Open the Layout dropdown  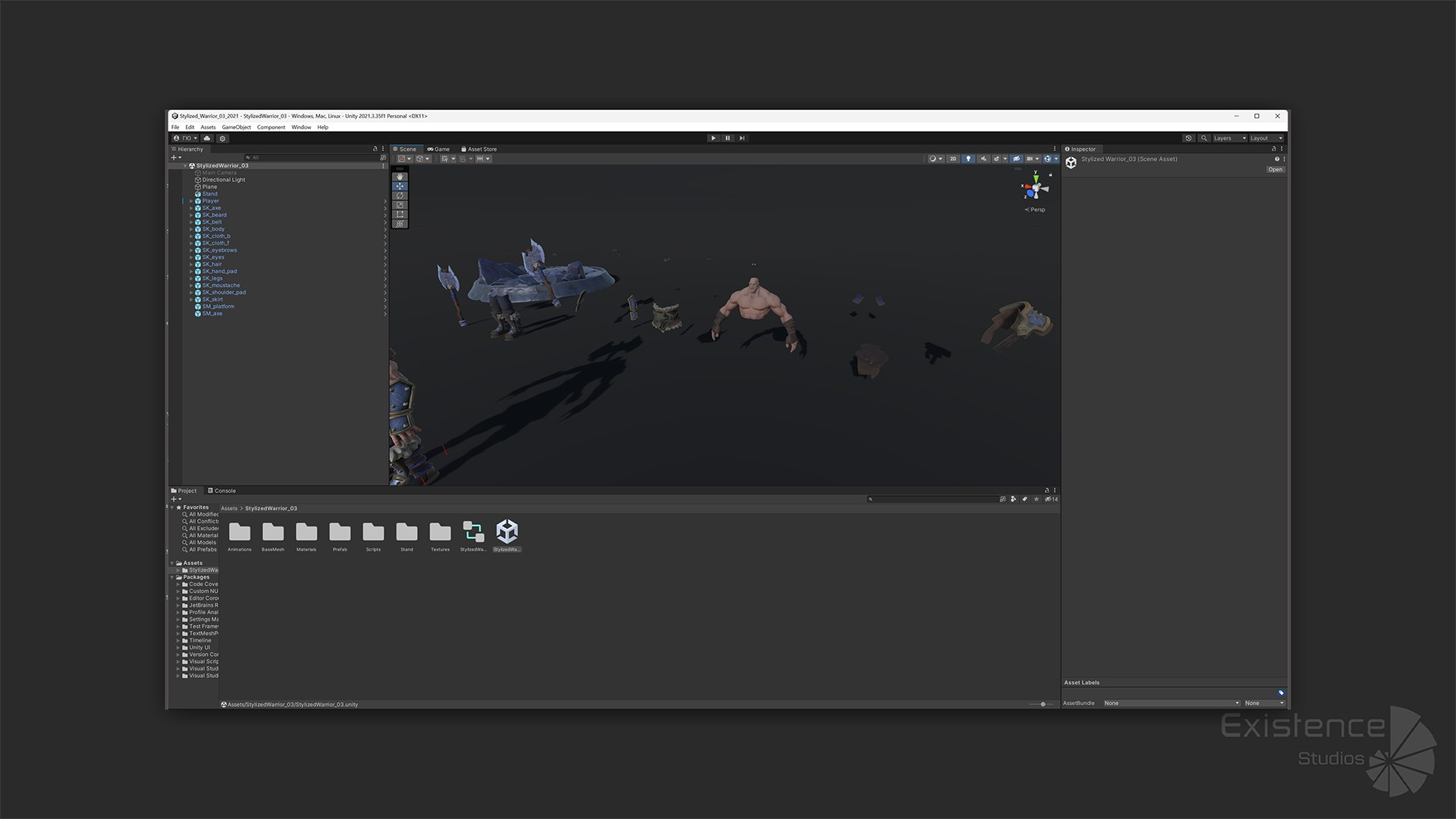click(x=1266, y=138)
